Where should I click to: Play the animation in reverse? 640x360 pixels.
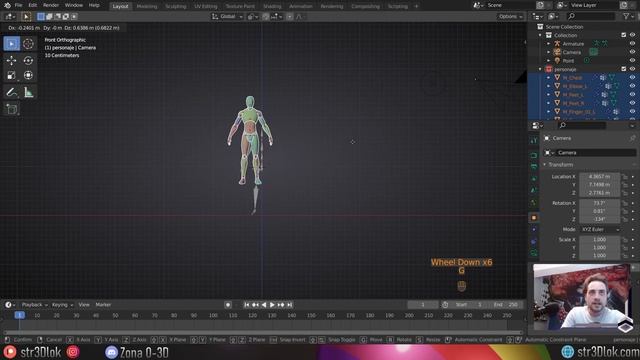pyautogui.click(x=264, y=305)
